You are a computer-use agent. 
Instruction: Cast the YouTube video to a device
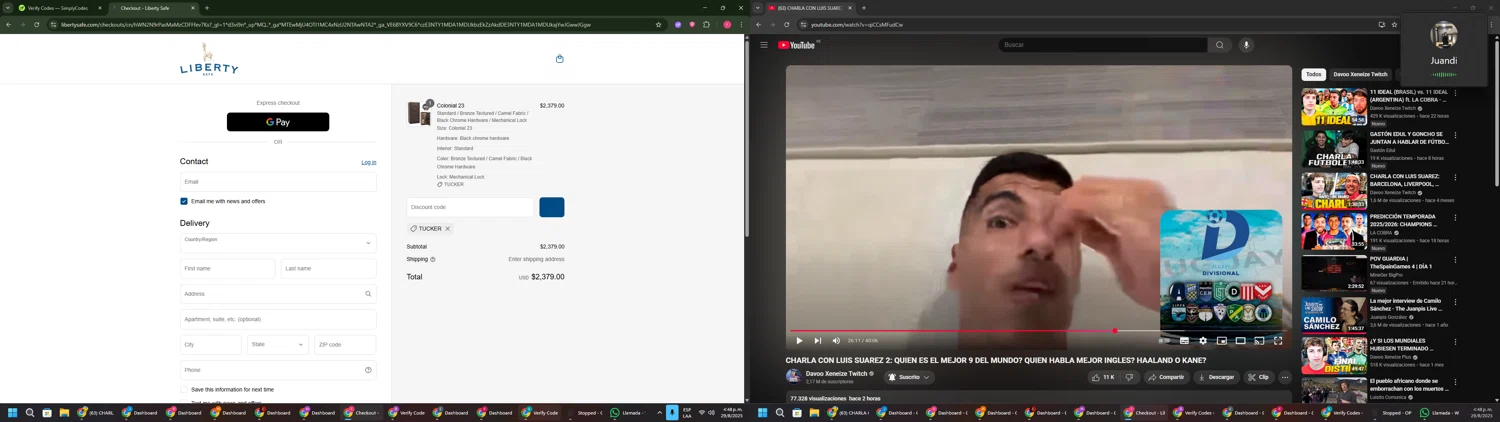tap(1259, 341)
